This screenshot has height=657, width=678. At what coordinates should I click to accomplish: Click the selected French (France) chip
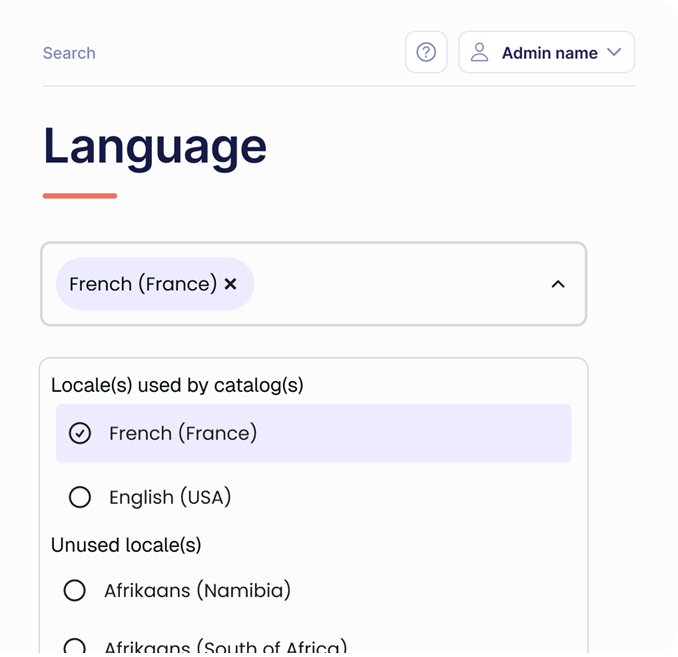142,284
